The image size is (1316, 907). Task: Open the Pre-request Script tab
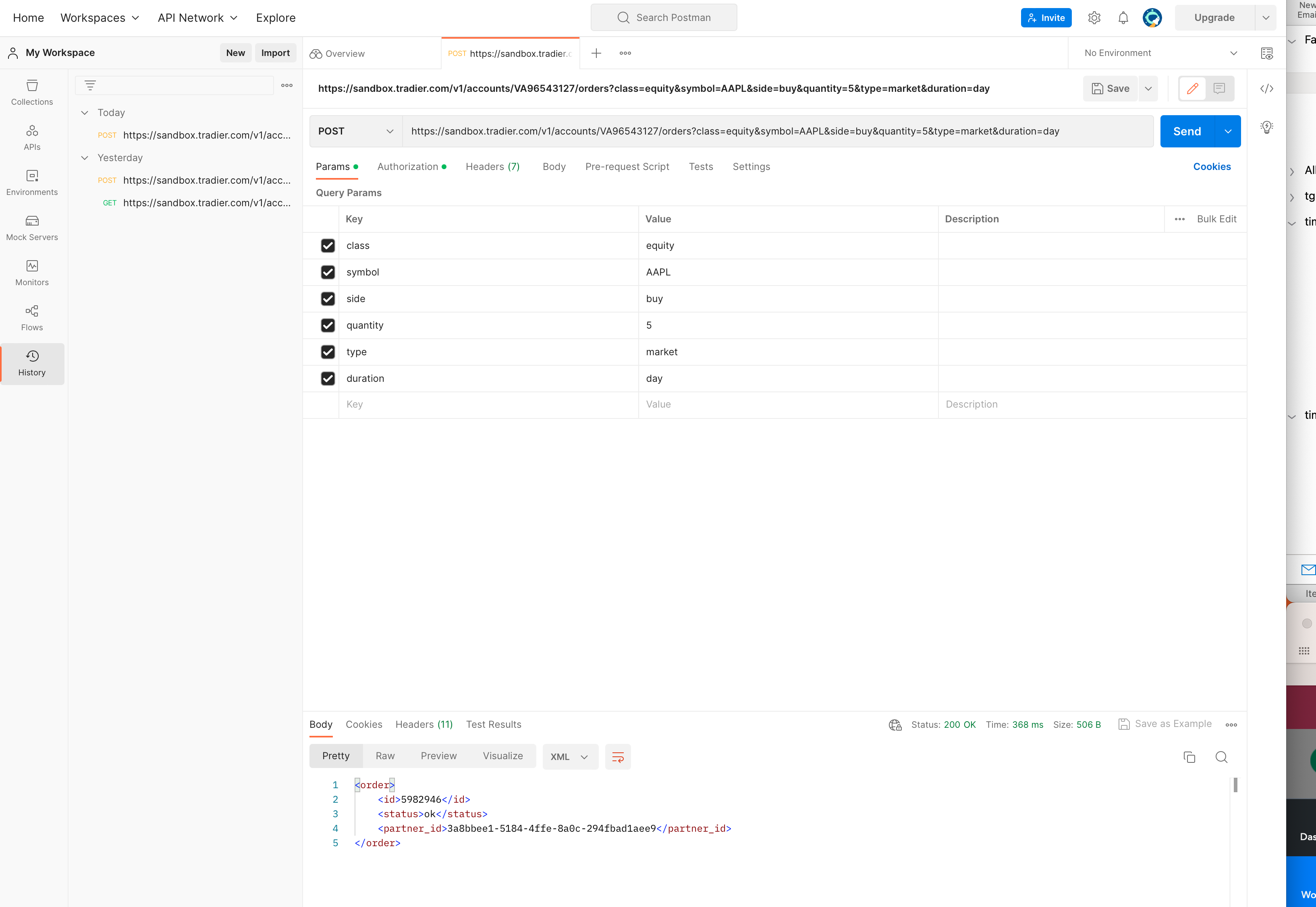pyautogui.click(x=627, y=166)
